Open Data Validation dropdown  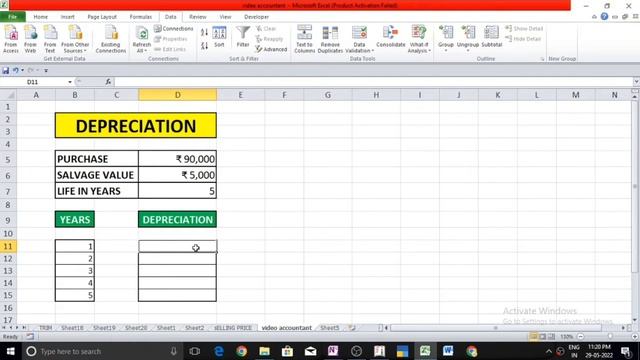point(360,39)
